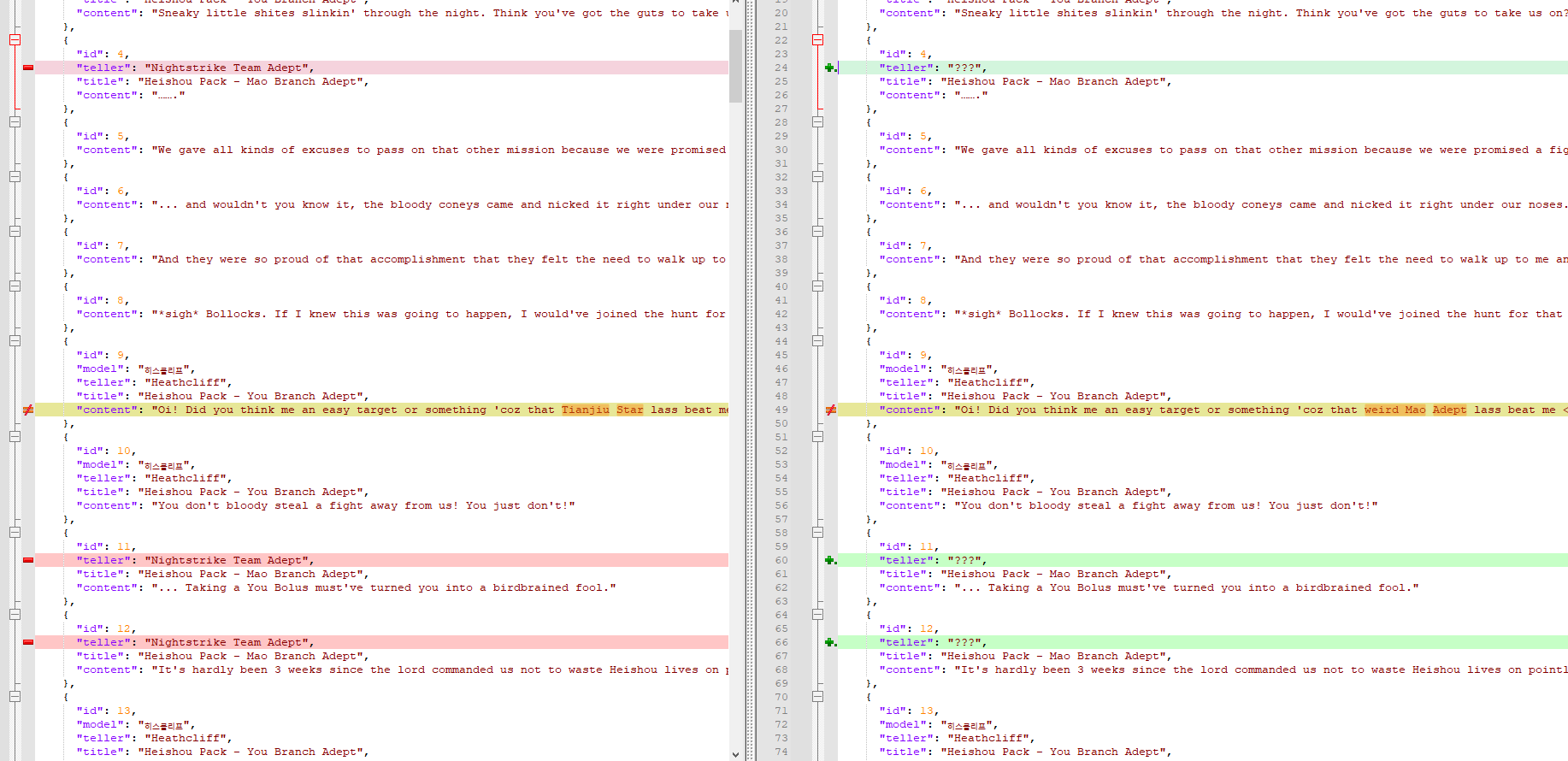Screen dimensions: 1568x761
Task: Click the changed-line marker in left pane id 9 content
Action: [x=28, y=410]
